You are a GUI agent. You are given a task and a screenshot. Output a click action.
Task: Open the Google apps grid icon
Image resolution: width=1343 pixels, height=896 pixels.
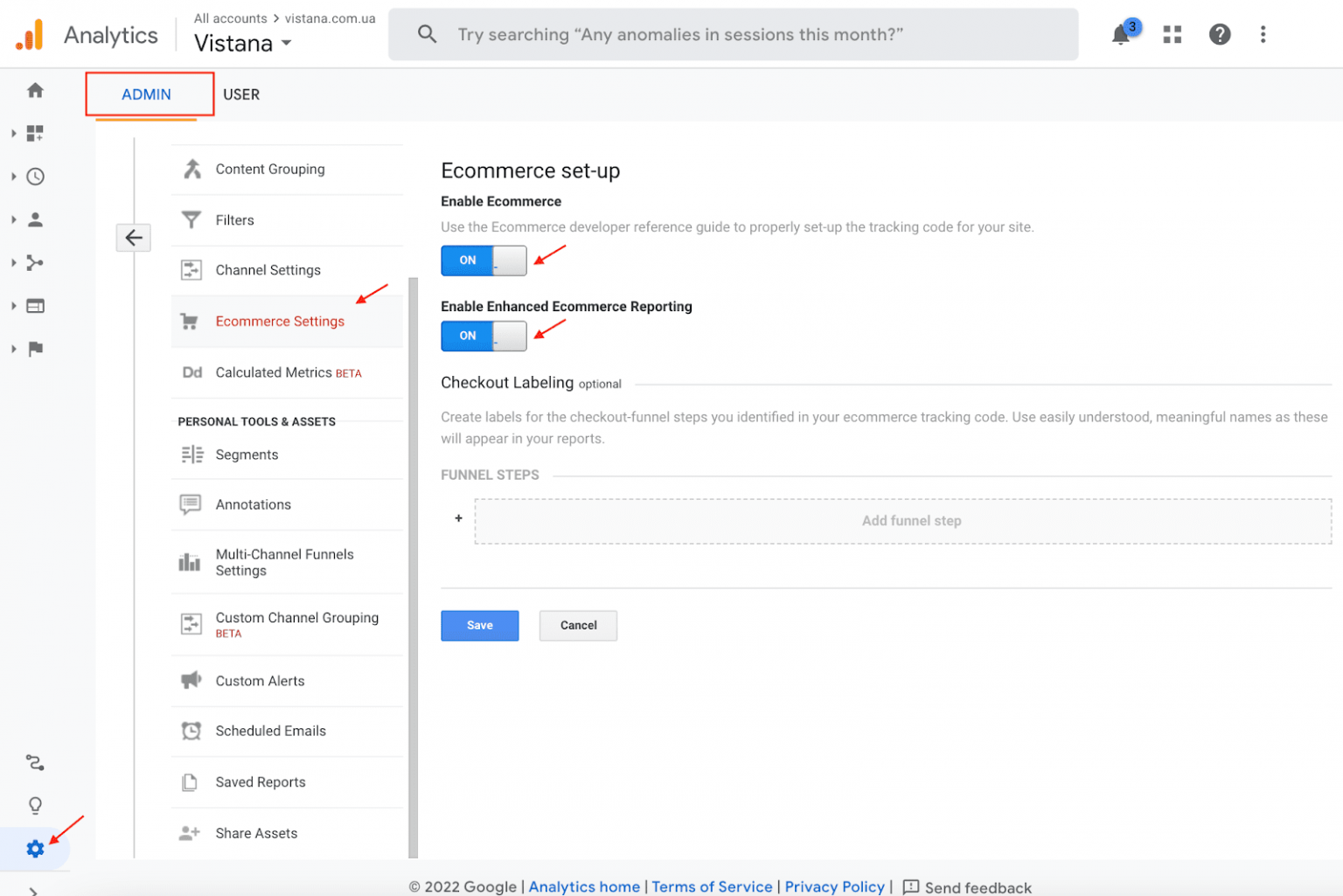pyautogui.click(x=1172, y=34)
